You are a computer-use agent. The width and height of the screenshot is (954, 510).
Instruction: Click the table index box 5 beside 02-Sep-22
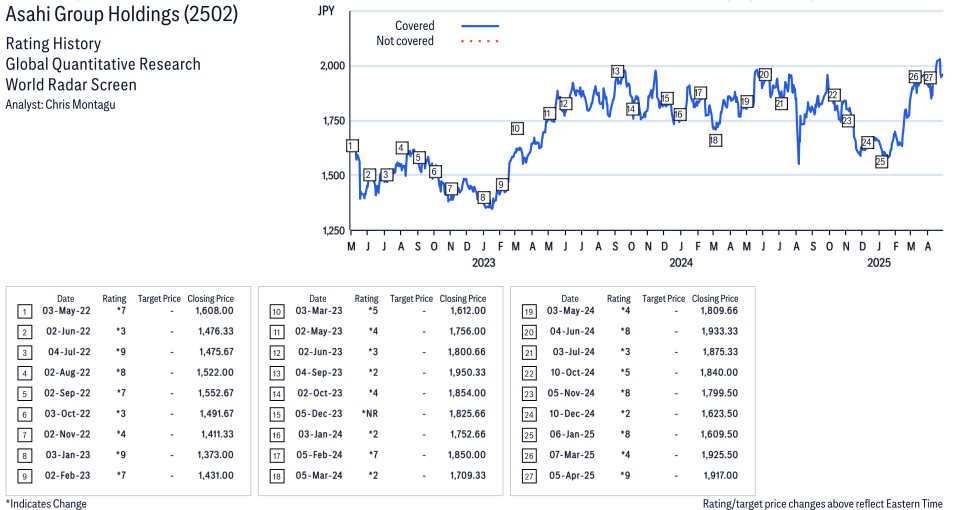(x=24, y=394)
